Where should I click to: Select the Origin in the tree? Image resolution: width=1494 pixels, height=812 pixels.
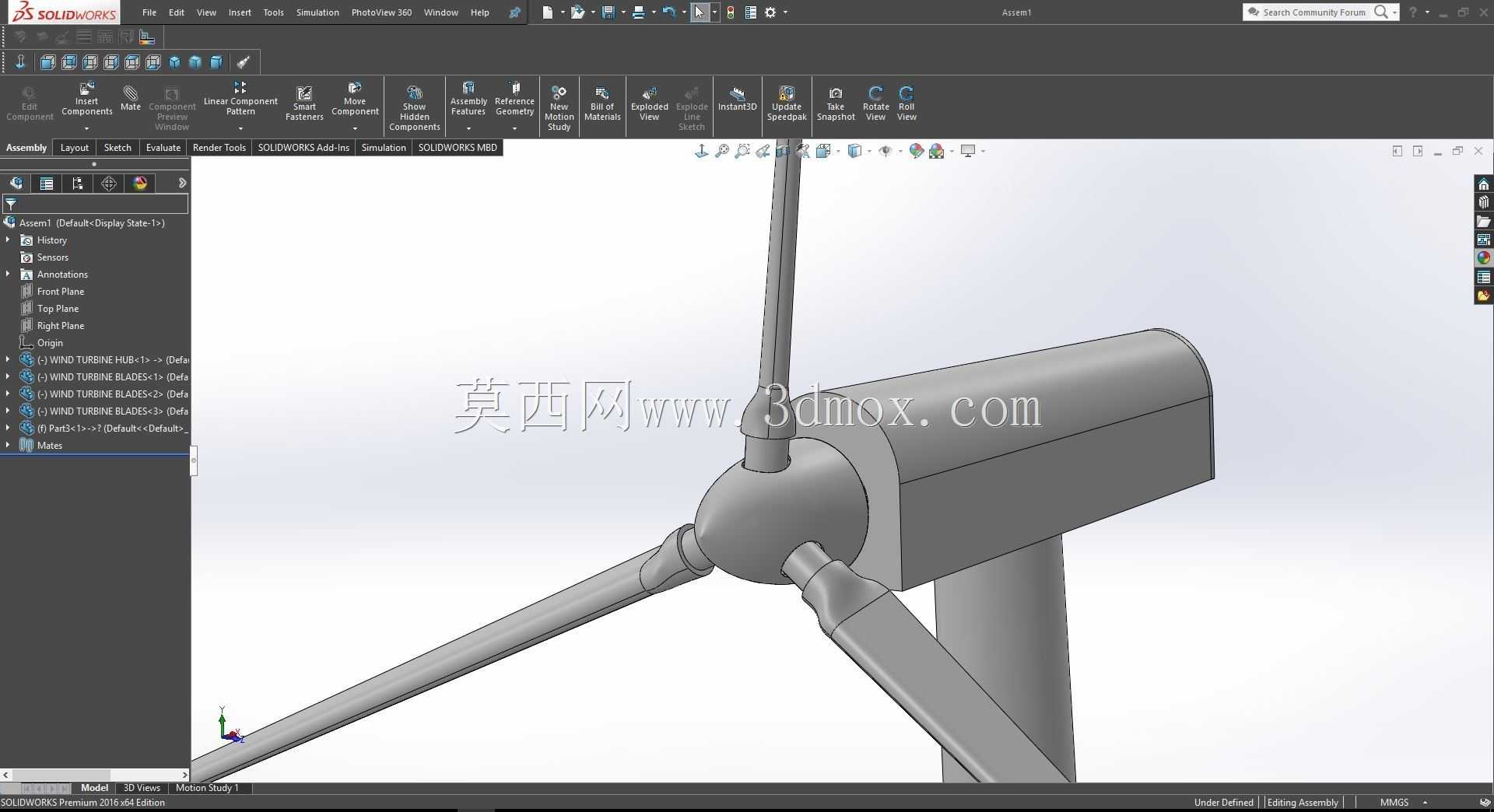50,343
